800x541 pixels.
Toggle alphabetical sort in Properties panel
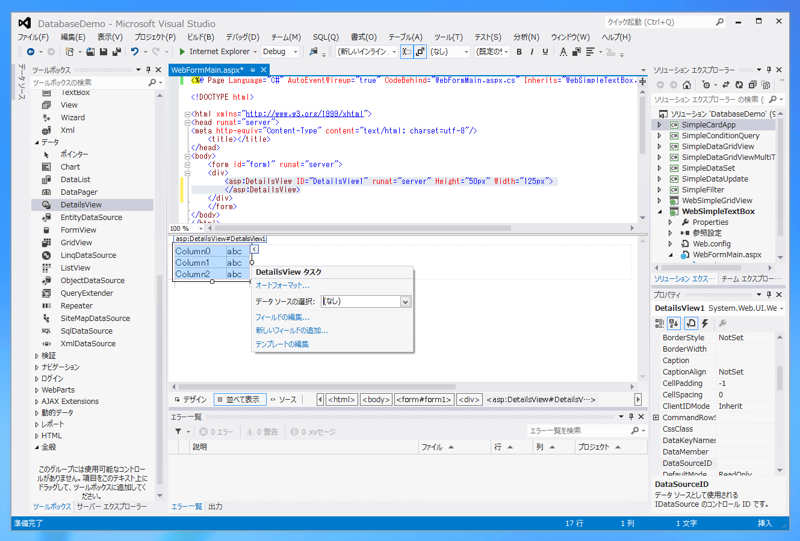point(674,323)
